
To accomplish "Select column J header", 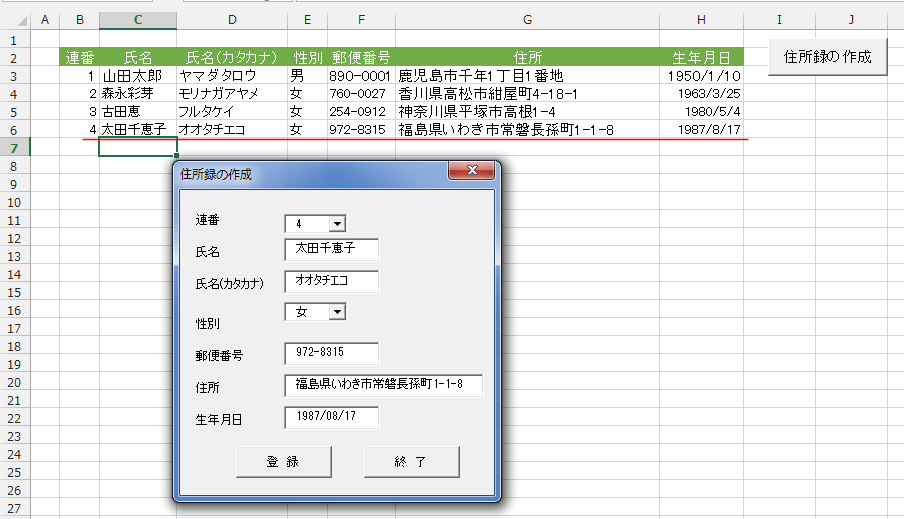I will point(851,20).
